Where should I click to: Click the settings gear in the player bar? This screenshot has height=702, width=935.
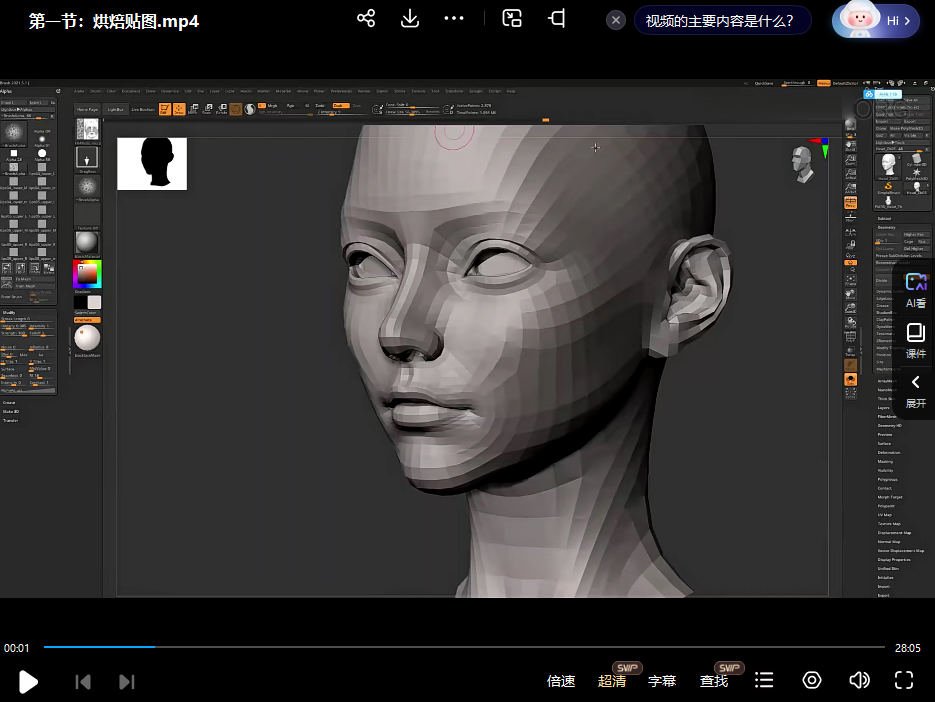[812, 681]
